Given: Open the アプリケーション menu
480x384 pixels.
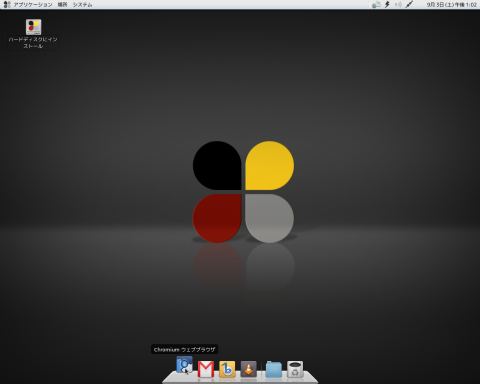Looking at the screenshot, I should pos(33,5).
